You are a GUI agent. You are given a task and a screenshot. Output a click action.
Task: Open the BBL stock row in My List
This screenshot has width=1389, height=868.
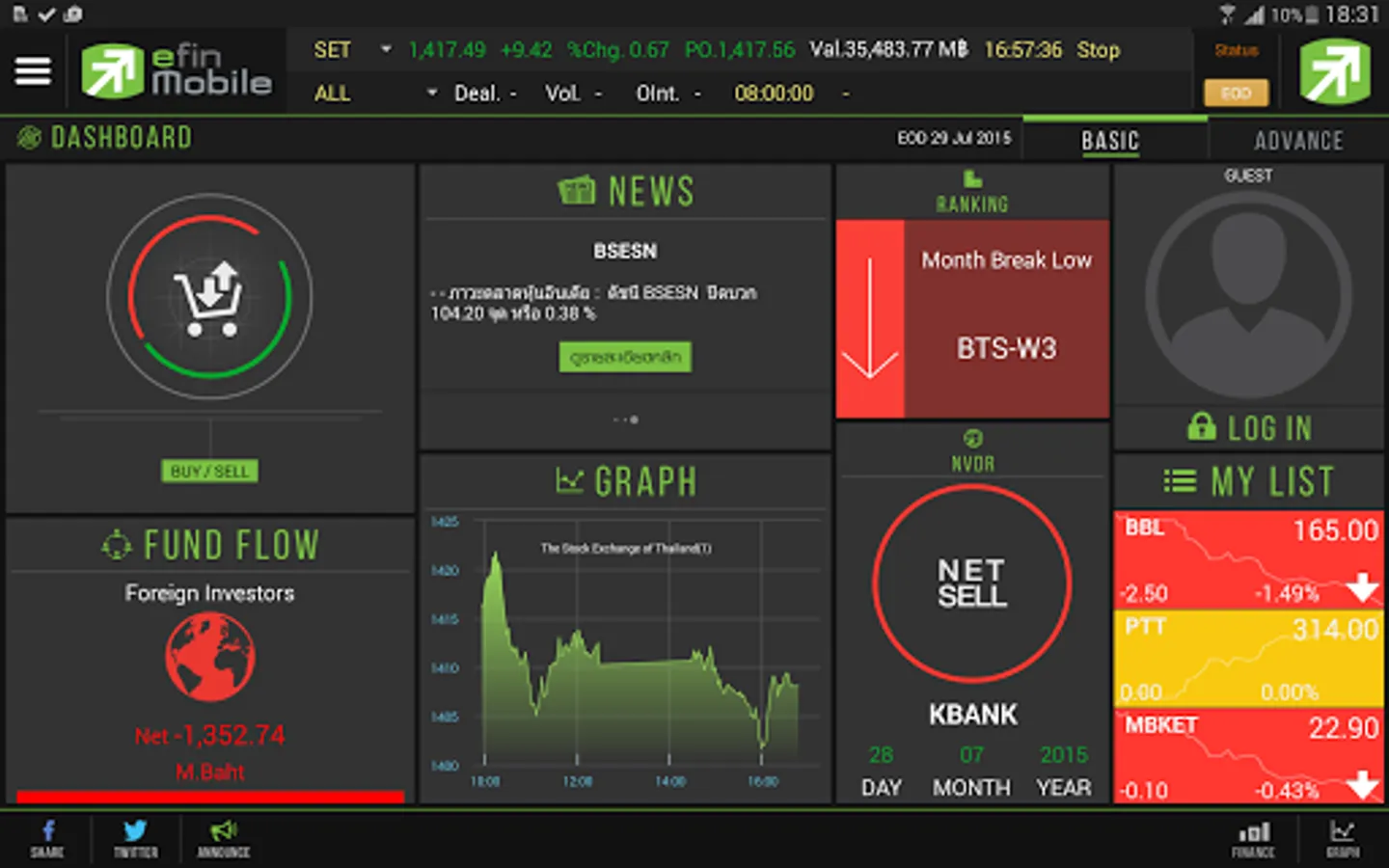pos(1248,558)
